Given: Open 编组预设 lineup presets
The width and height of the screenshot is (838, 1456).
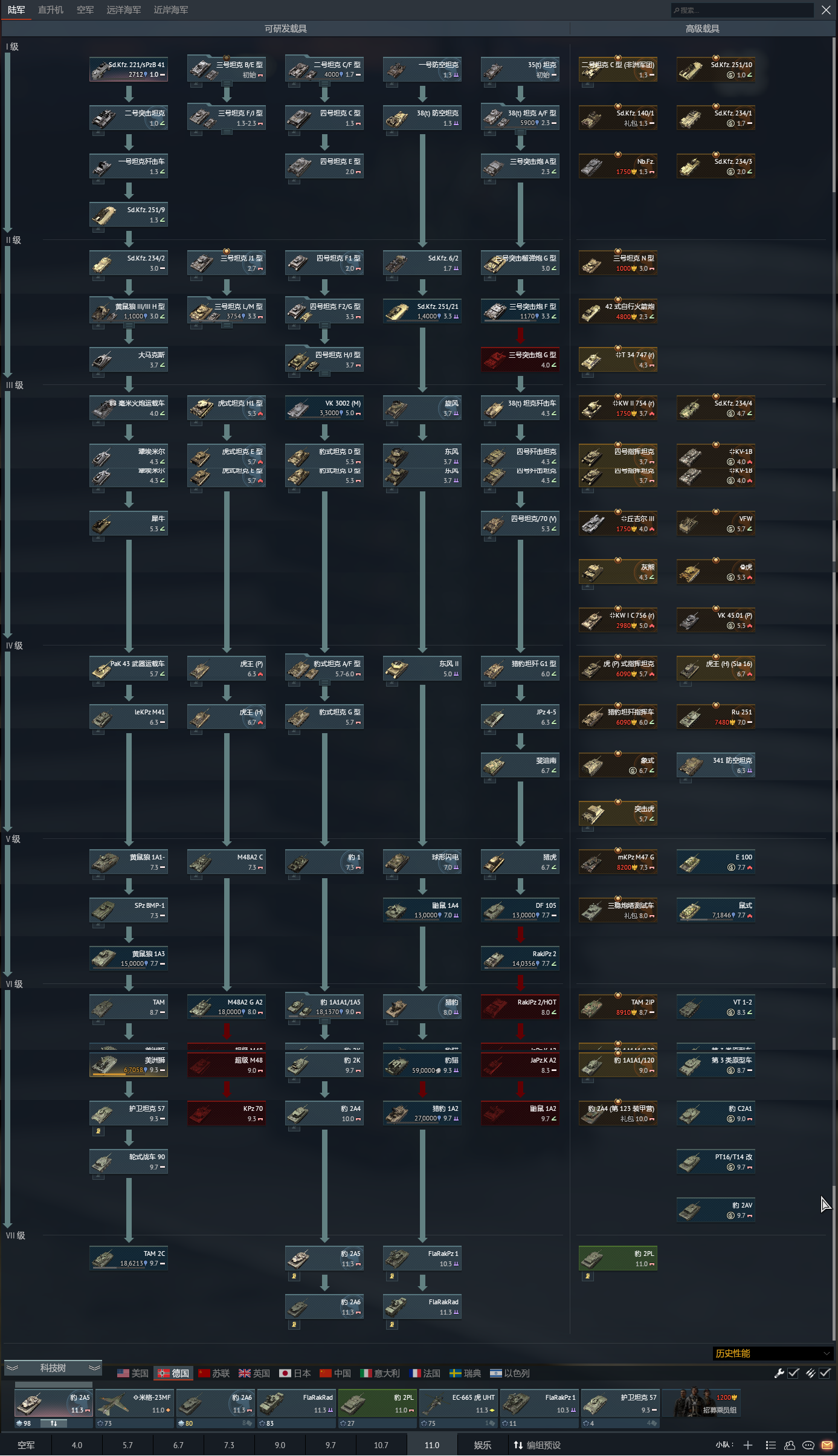Looking at the screenshot, I should (x=537, y=1445).
